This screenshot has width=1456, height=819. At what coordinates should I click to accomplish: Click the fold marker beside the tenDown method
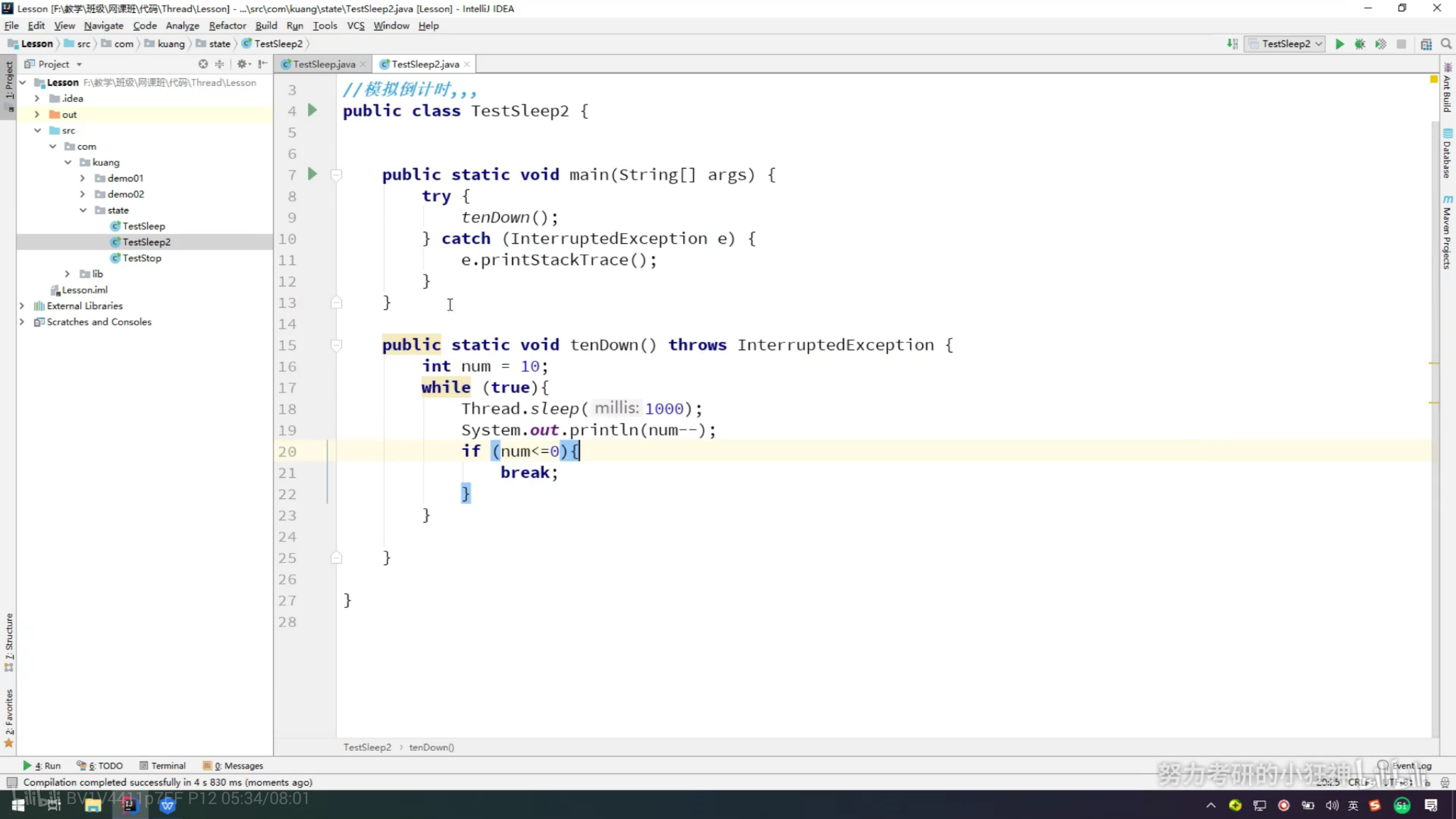pyautogui.click(x=336, y=345)
